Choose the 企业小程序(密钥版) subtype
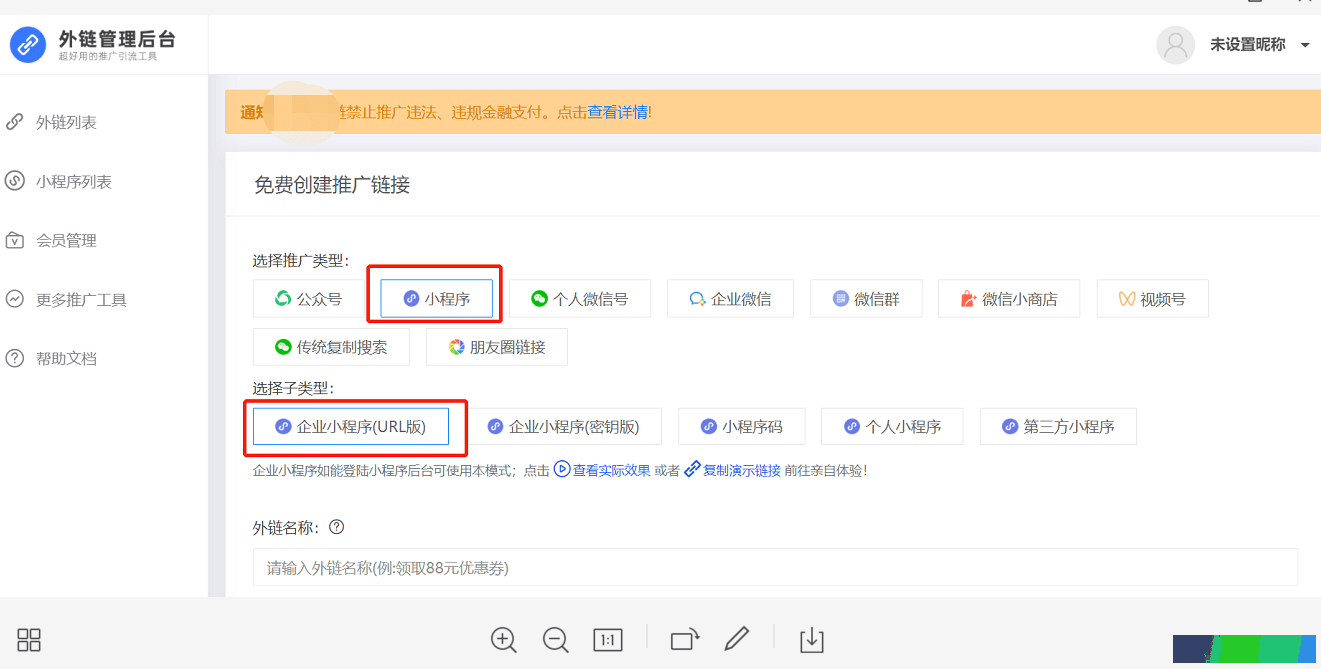Screen dimensions: 1321x669 pyautogui.click(x=563, y=426)
